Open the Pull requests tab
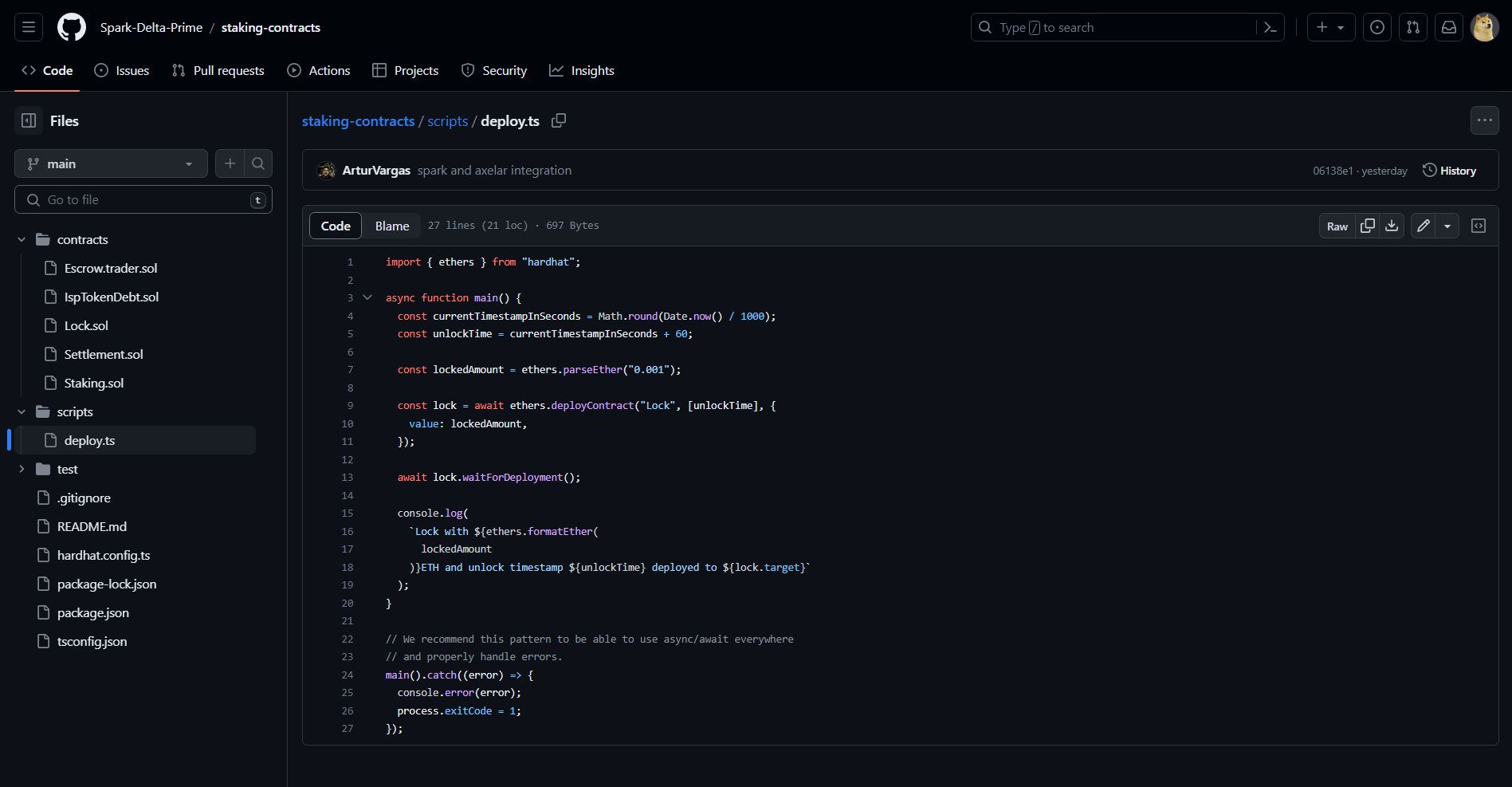 click(x=218, y=70)
